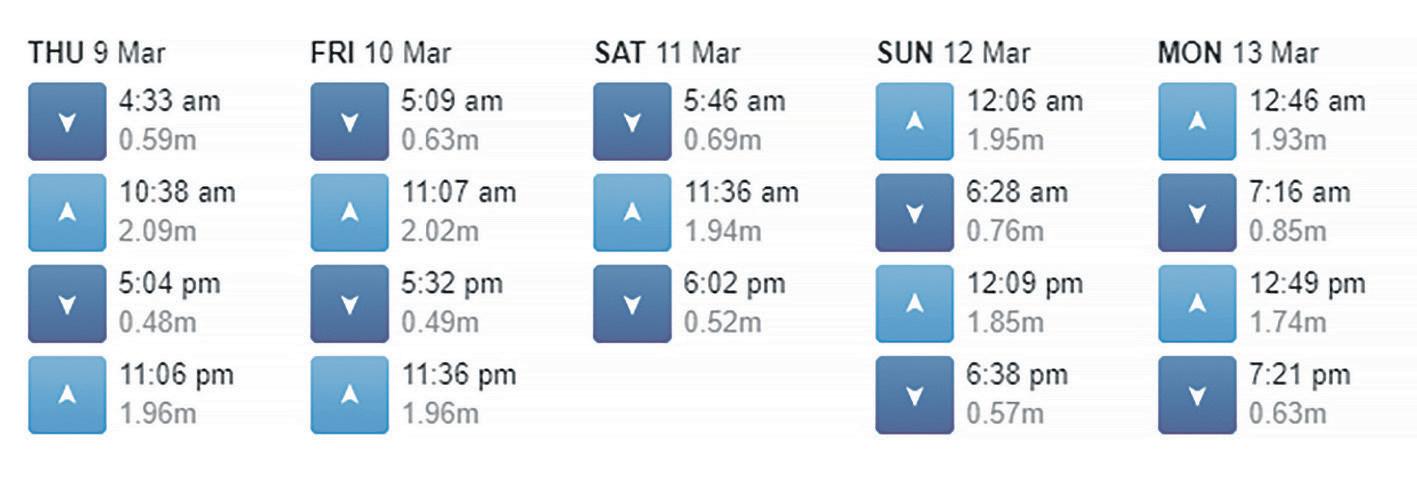The image size is (1417, 480).
Task: Click the low tide icon for Saturday 6:02 pm
Action: coord(632,303)
